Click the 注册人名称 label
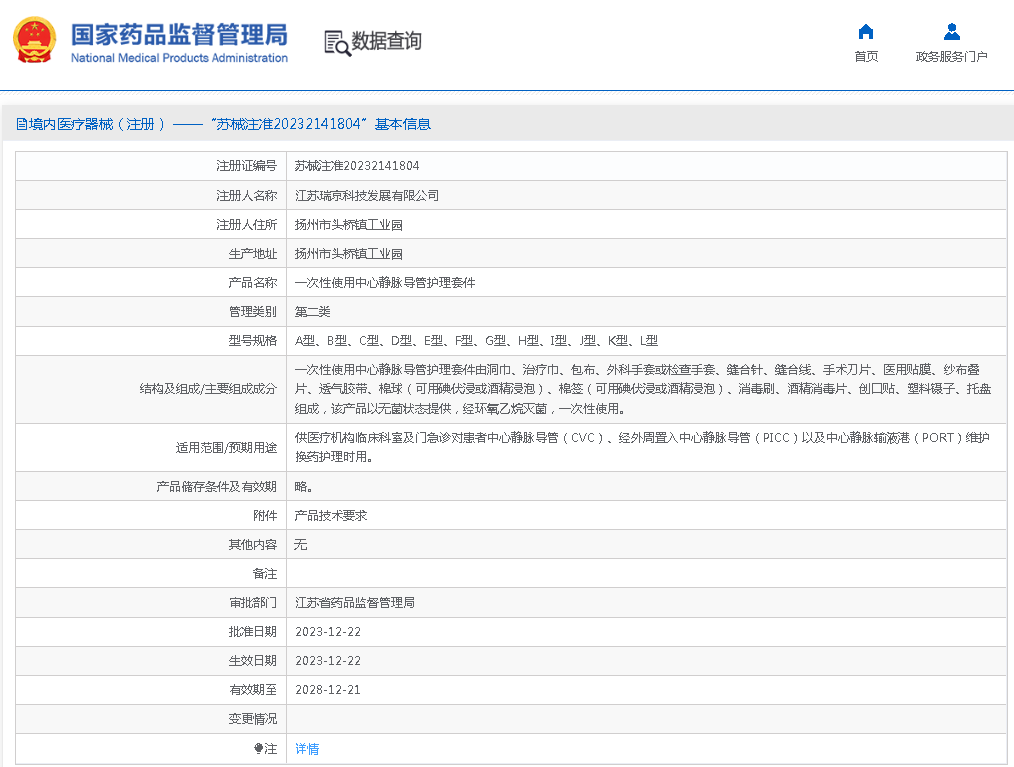Screen dimensions: 1014x767 [246, 195]
